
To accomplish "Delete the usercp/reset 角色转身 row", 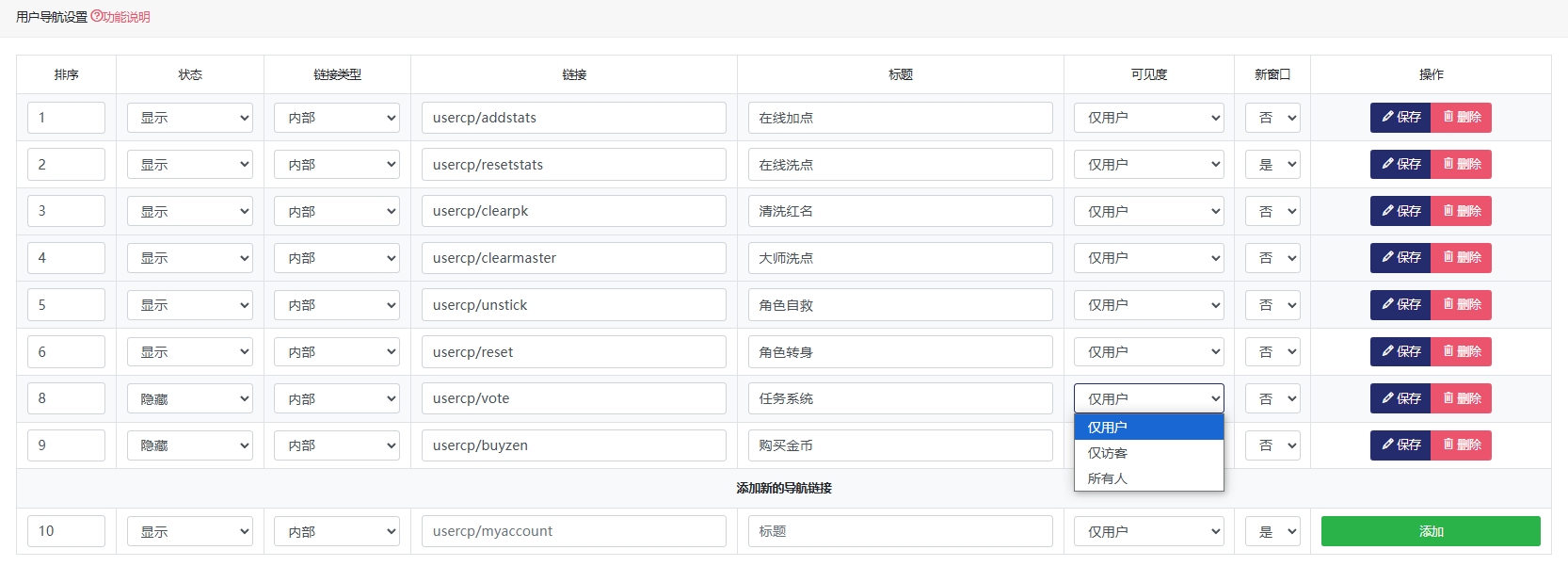I will click(x=1462, y=352).
